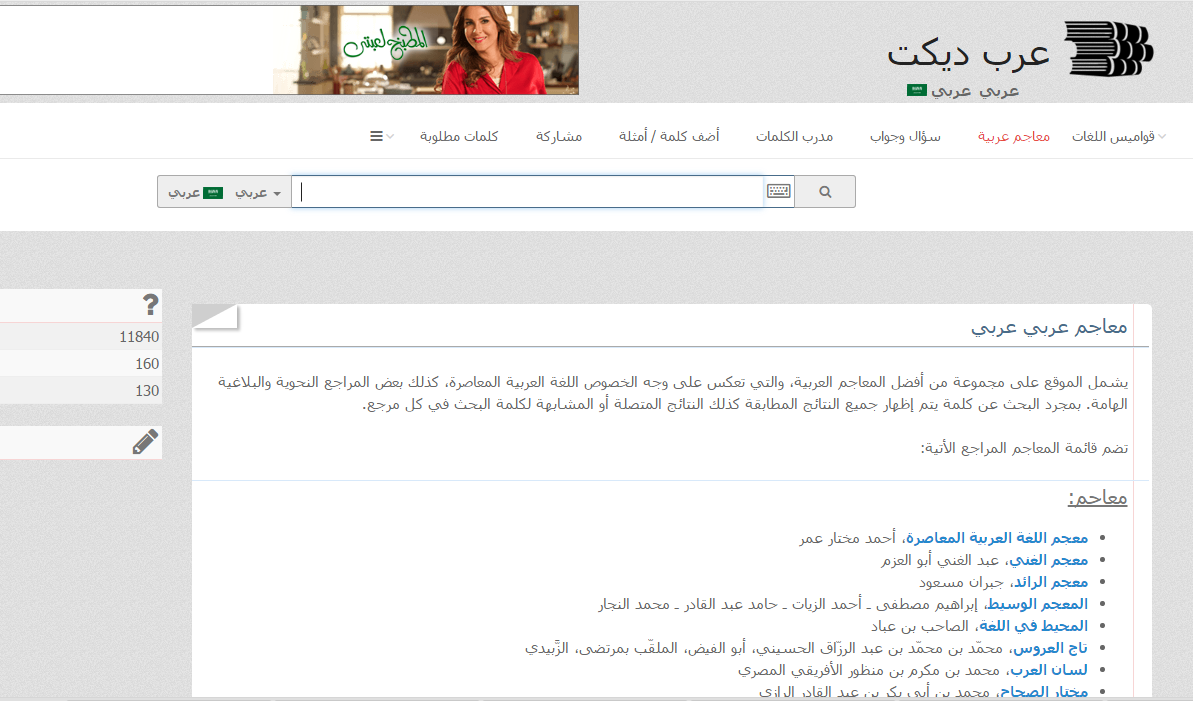1193x701 pixels.
Task: Click the underlined معاجم: section heading
Action: pos(1097,499)
